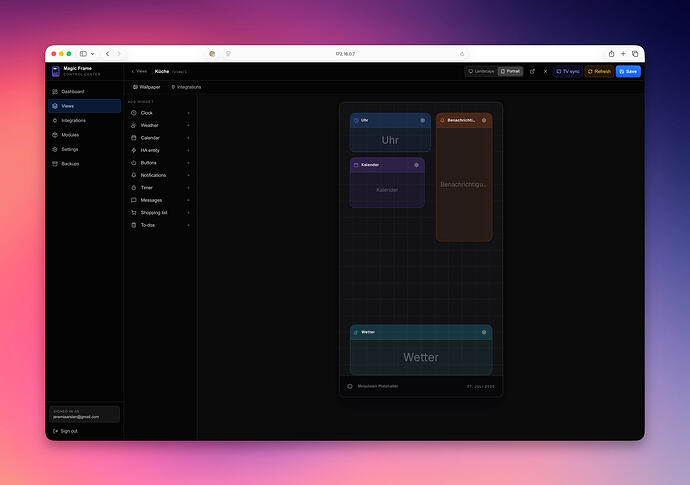Open settings gear on the Wetter widget
Viewport: 690px width, 485px height.
484,332
